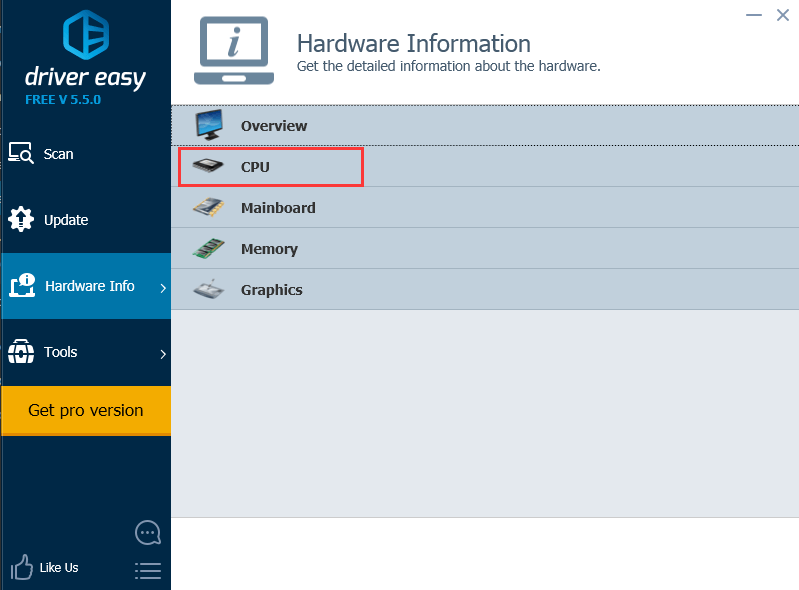Select the Overview category row
Image resolution: width=799 pixels, height=590 pixels.
(x=485, y=125)
